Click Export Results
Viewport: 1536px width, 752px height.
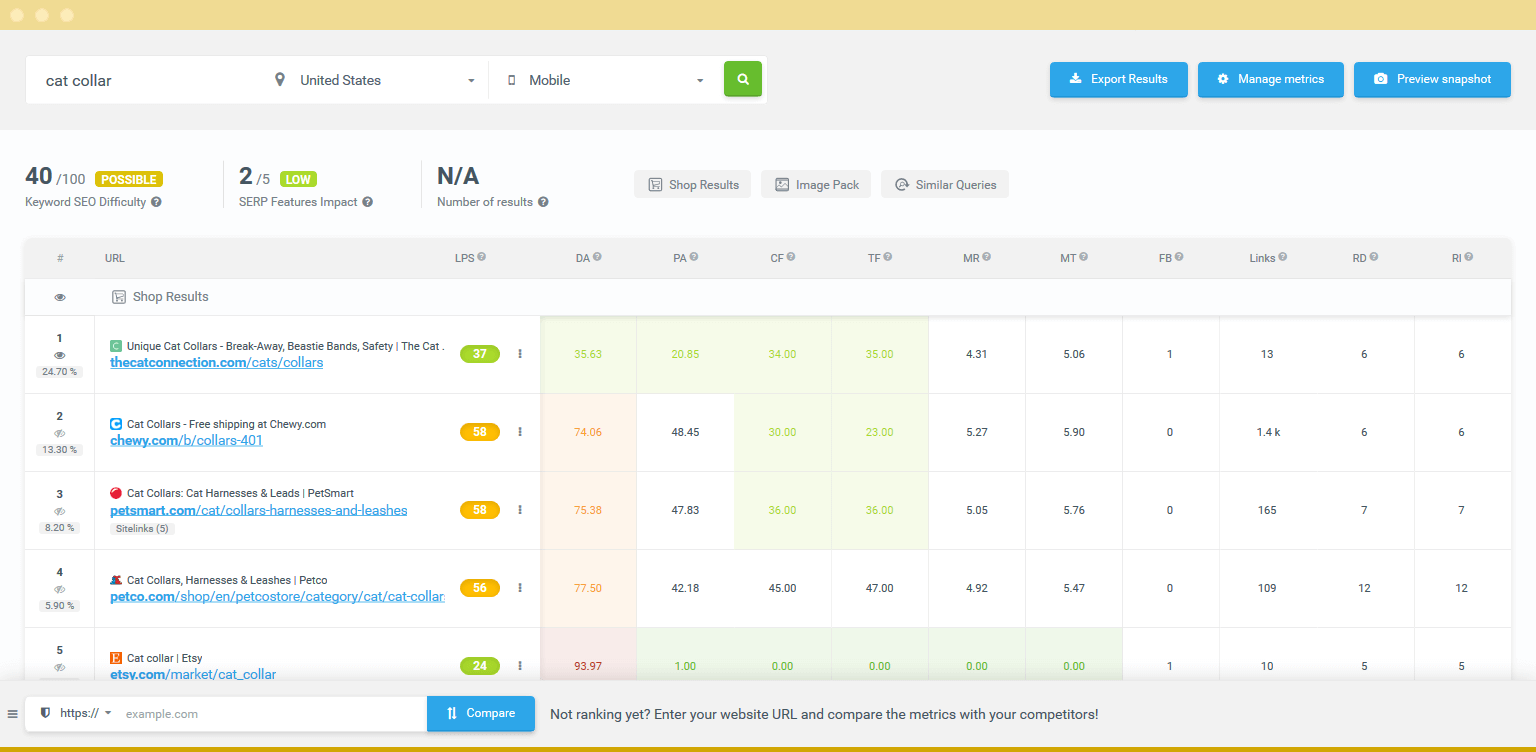1118,79
